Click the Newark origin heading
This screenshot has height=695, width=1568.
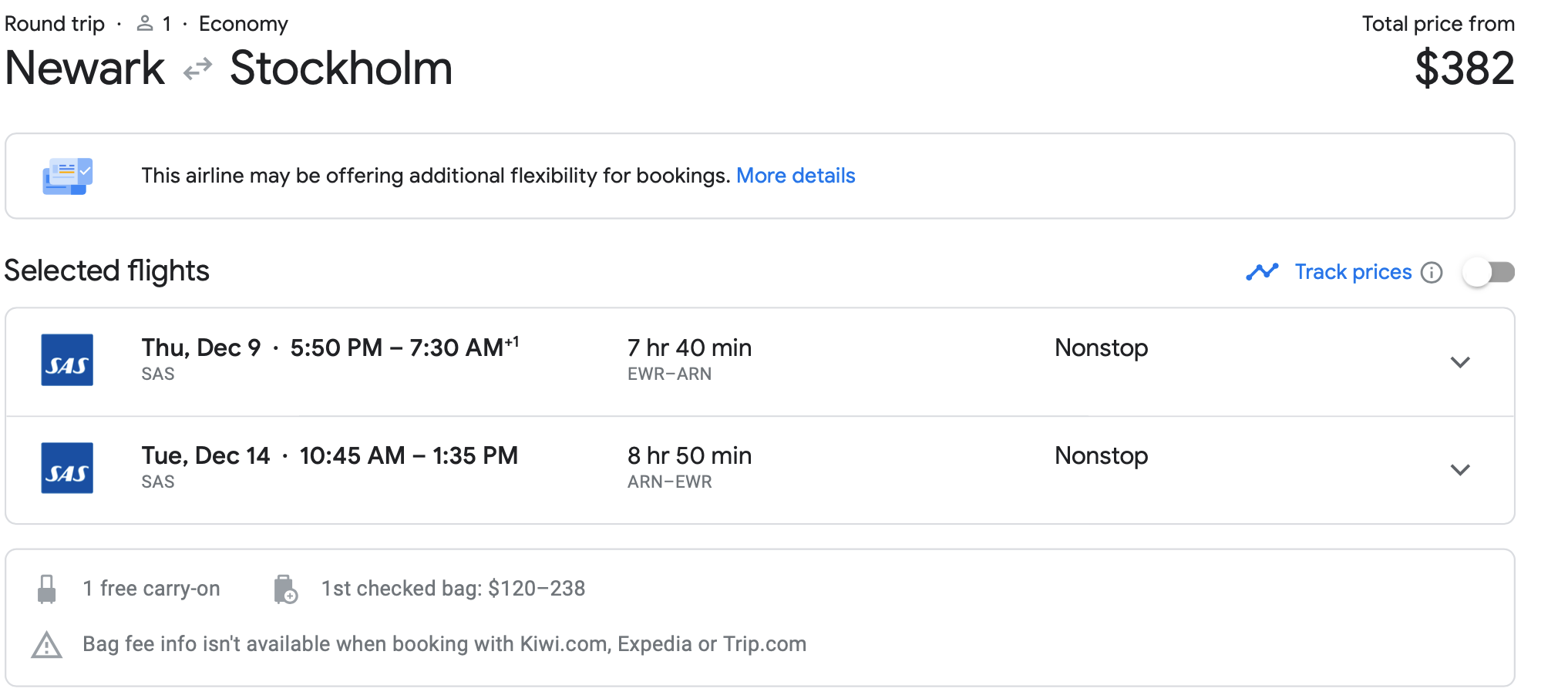point(85,68)
